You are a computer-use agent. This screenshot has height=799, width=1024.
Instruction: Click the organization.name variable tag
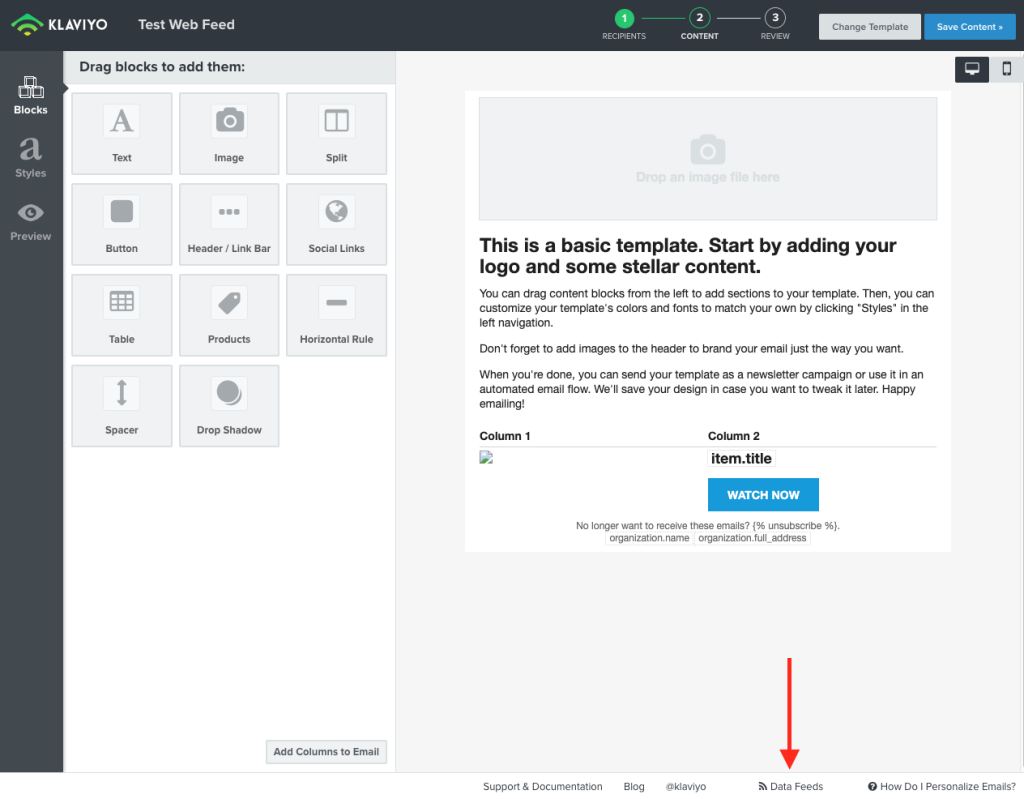(x=649, y=538)
